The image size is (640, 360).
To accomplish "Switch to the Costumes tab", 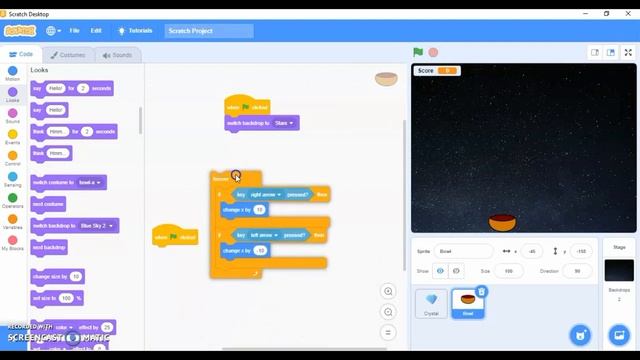I will 68,55.
